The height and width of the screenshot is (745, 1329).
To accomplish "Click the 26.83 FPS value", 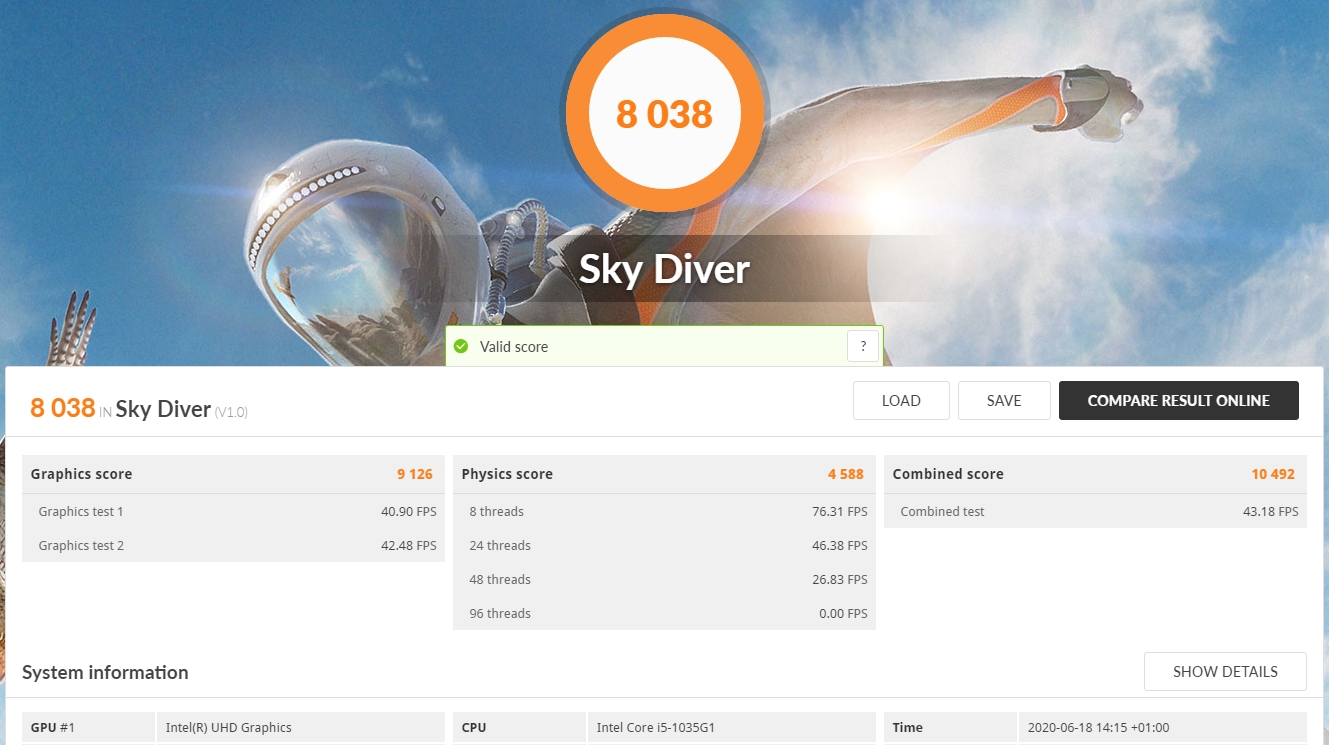I will [x=840, y=580].
